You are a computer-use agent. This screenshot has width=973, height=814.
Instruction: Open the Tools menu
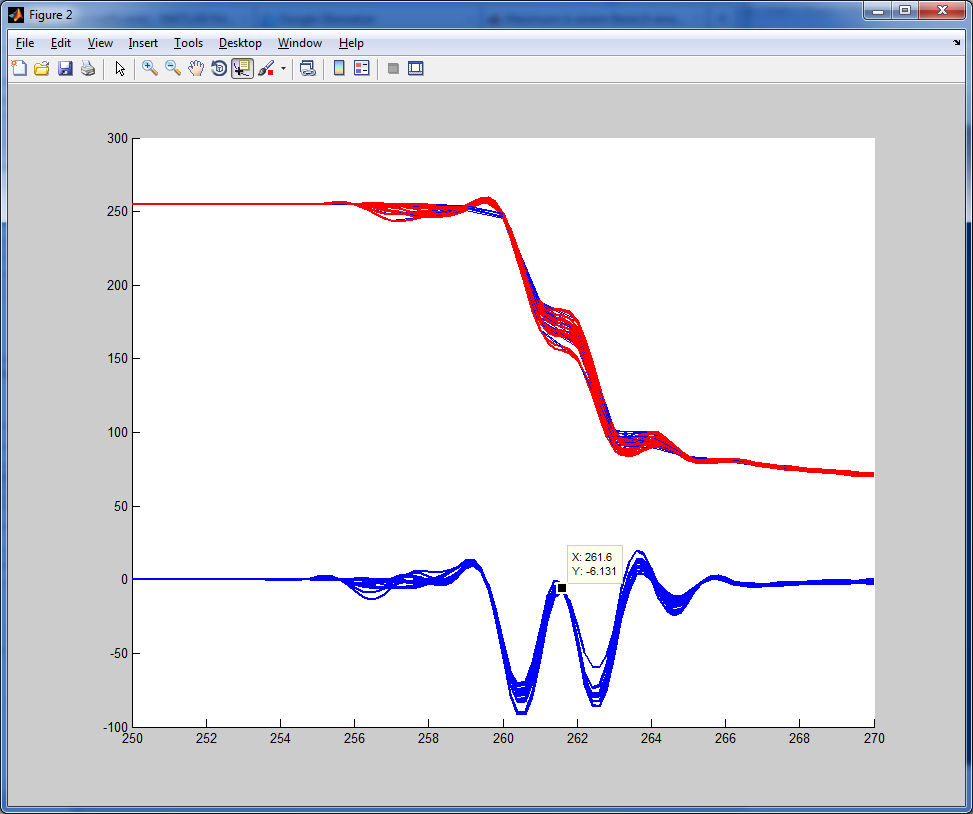click(188, 43)
